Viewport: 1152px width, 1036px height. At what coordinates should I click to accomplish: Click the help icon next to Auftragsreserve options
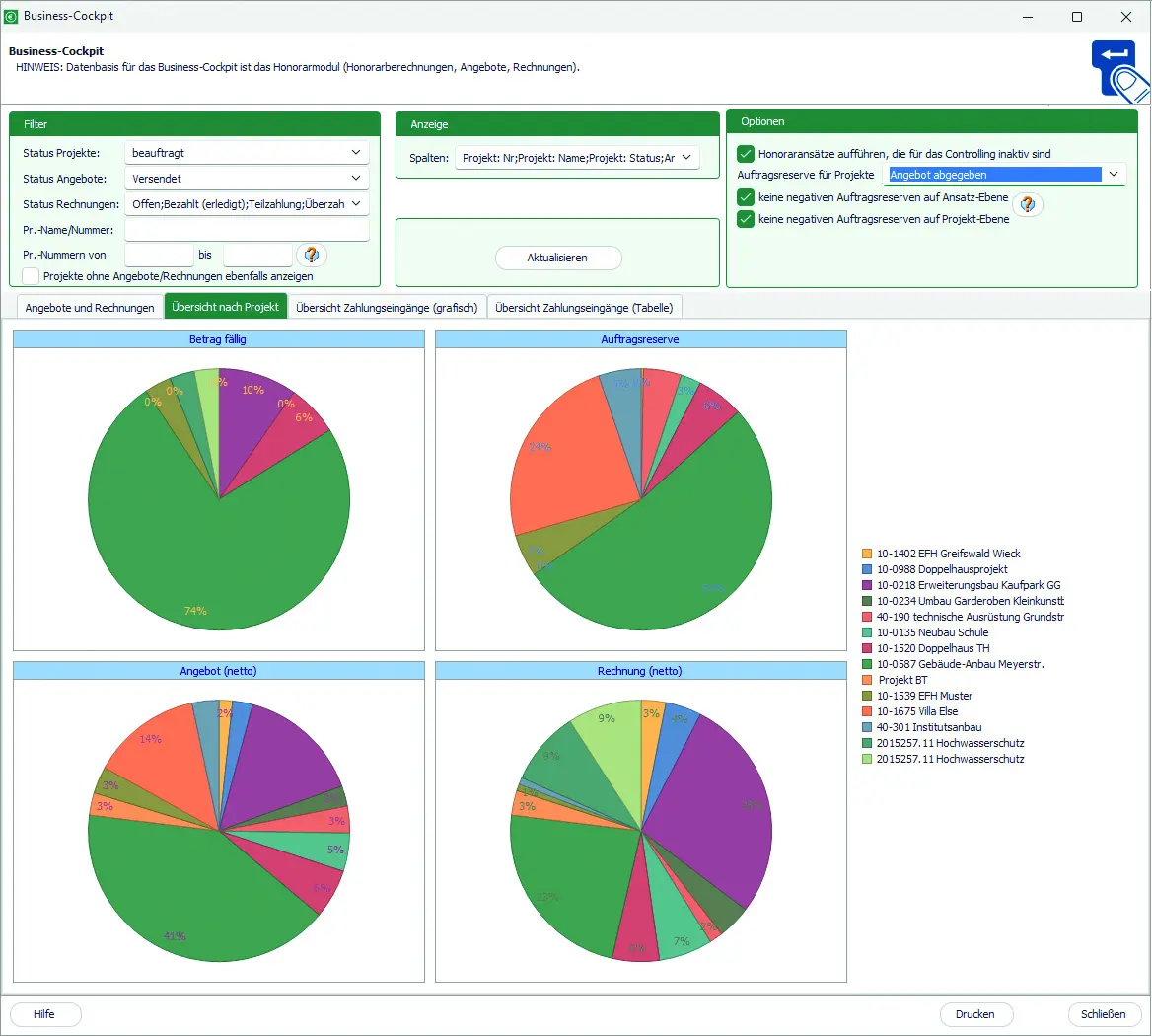pos(1028,204)
